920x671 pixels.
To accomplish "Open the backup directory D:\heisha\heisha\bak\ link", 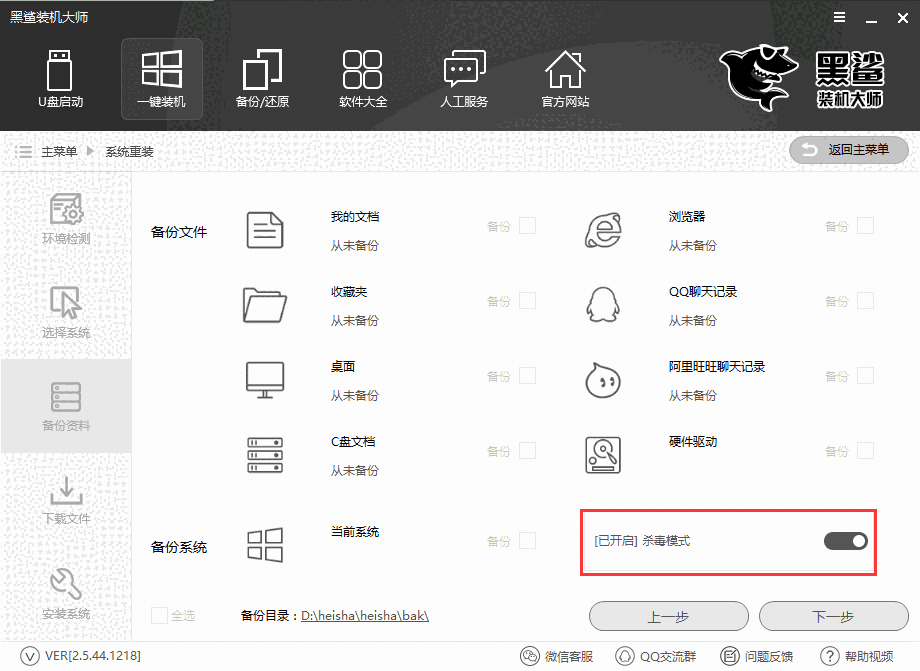I will (x=364, y=616).
